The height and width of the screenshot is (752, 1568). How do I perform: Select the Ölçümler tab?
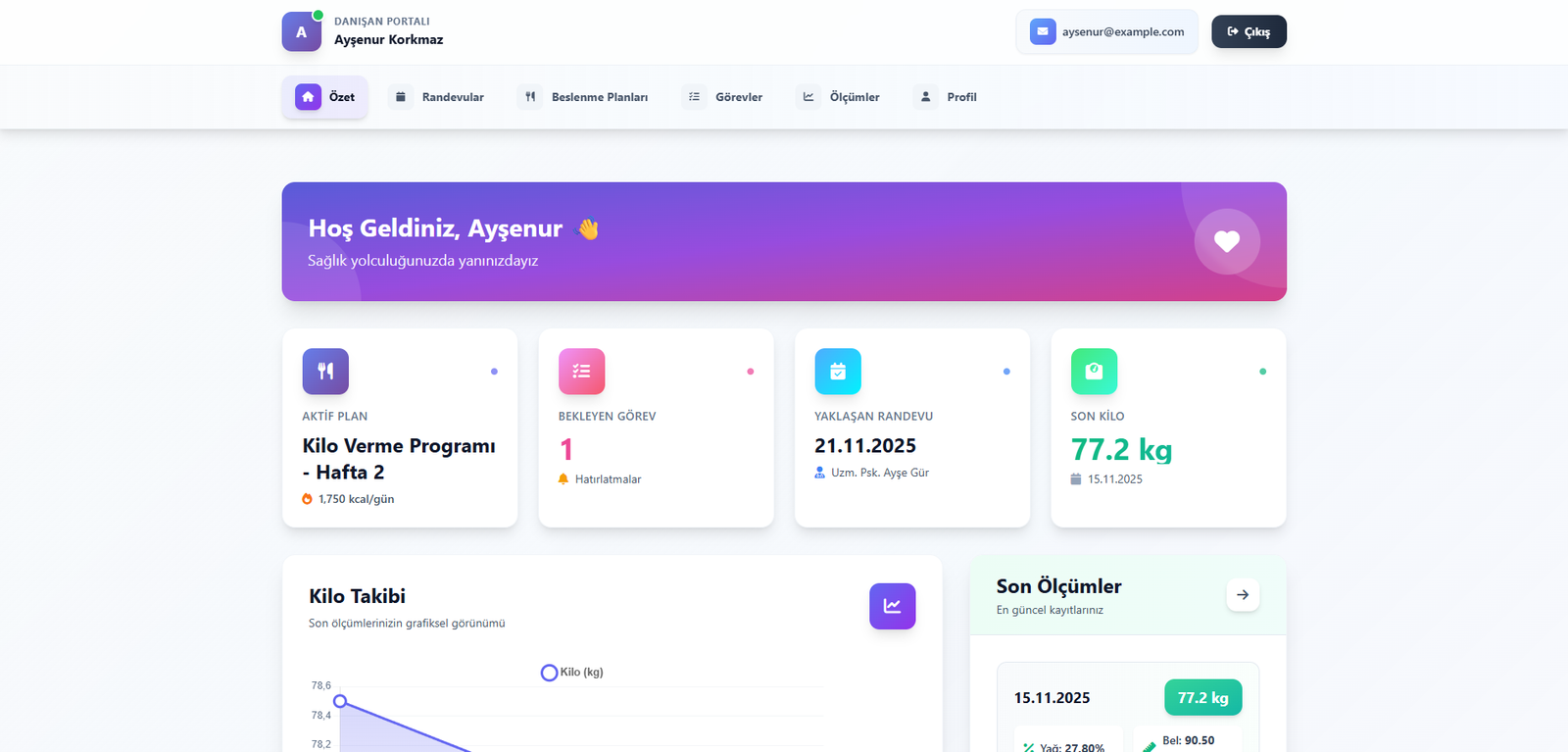pos(841,97)
